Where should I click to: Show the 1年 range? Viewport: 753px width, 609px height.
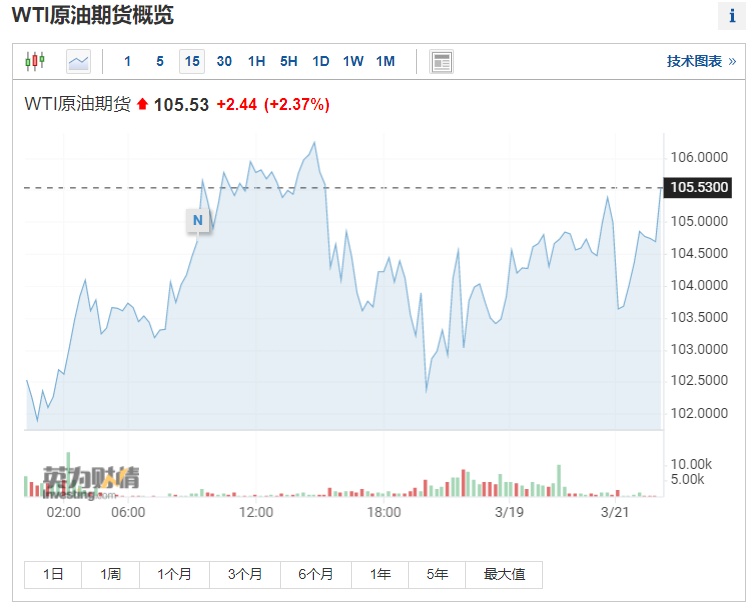click(x=380, y=574)
